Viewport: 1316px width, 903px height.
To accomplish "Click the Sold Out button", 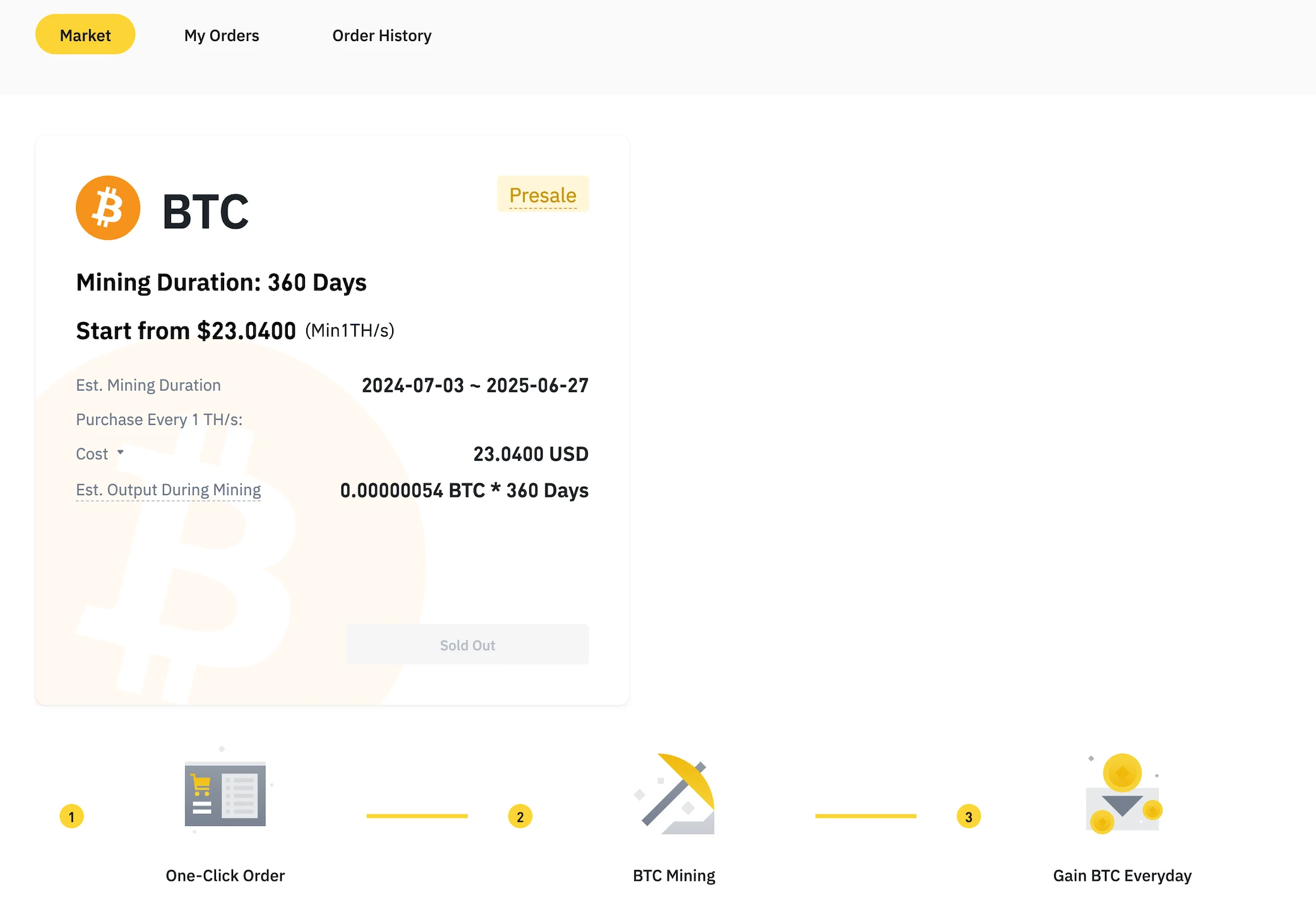I will 467,645.
